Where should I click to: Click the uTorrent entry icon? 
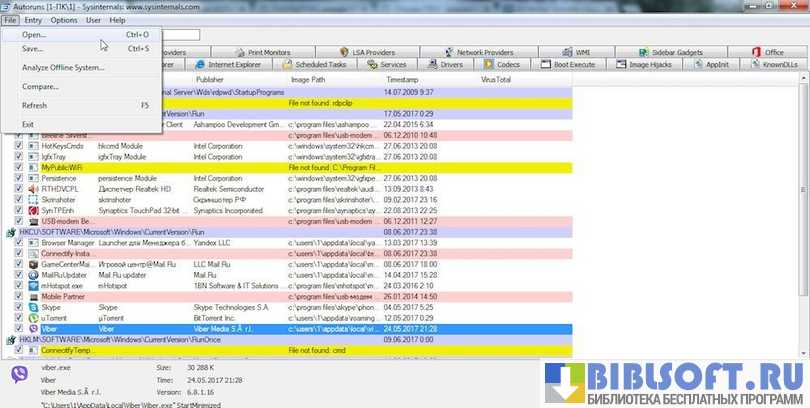coord(33,317)
